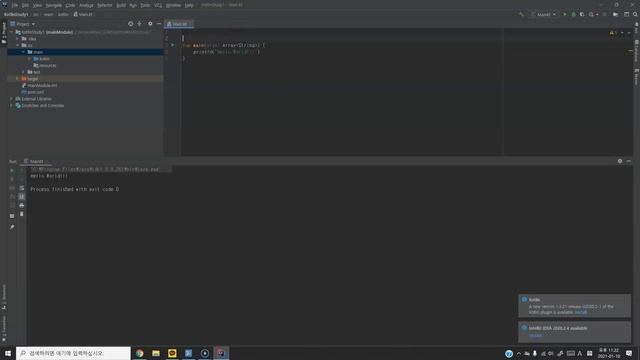Open the Maven tool window side tab

[x=636, y=78]
